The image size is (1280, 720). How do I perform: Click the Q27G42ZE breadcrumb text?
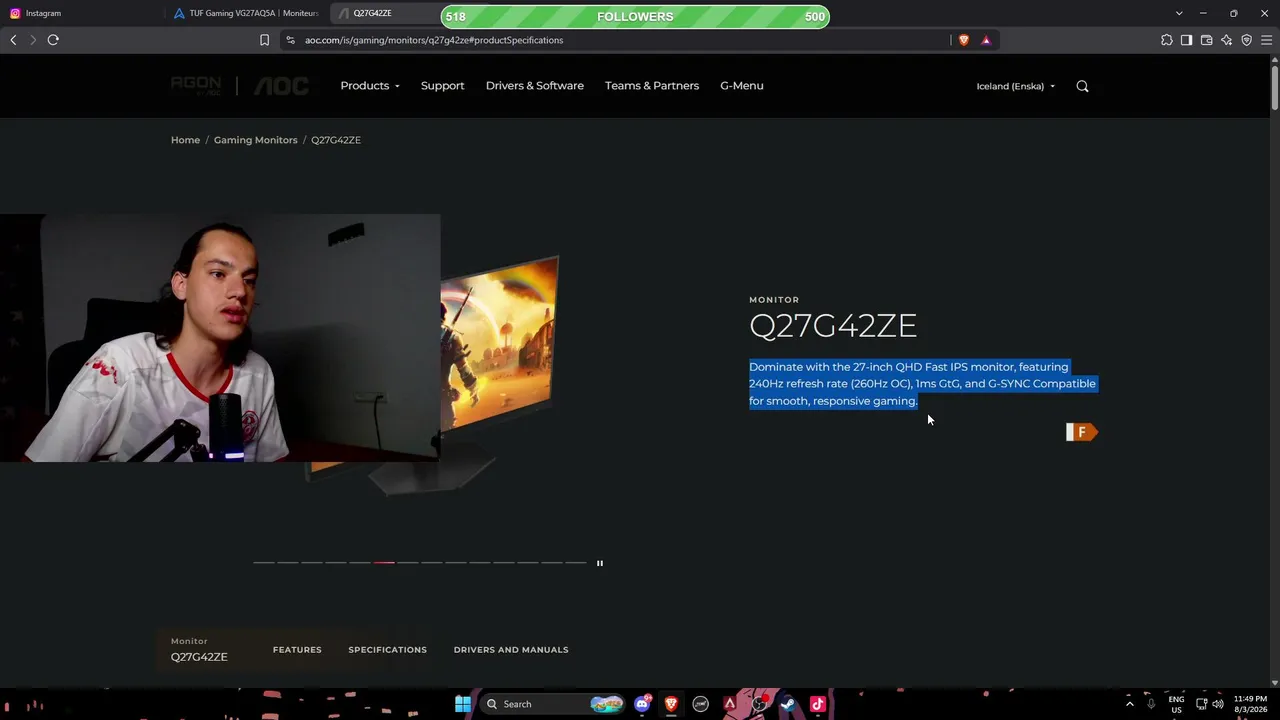coord(336,140)
